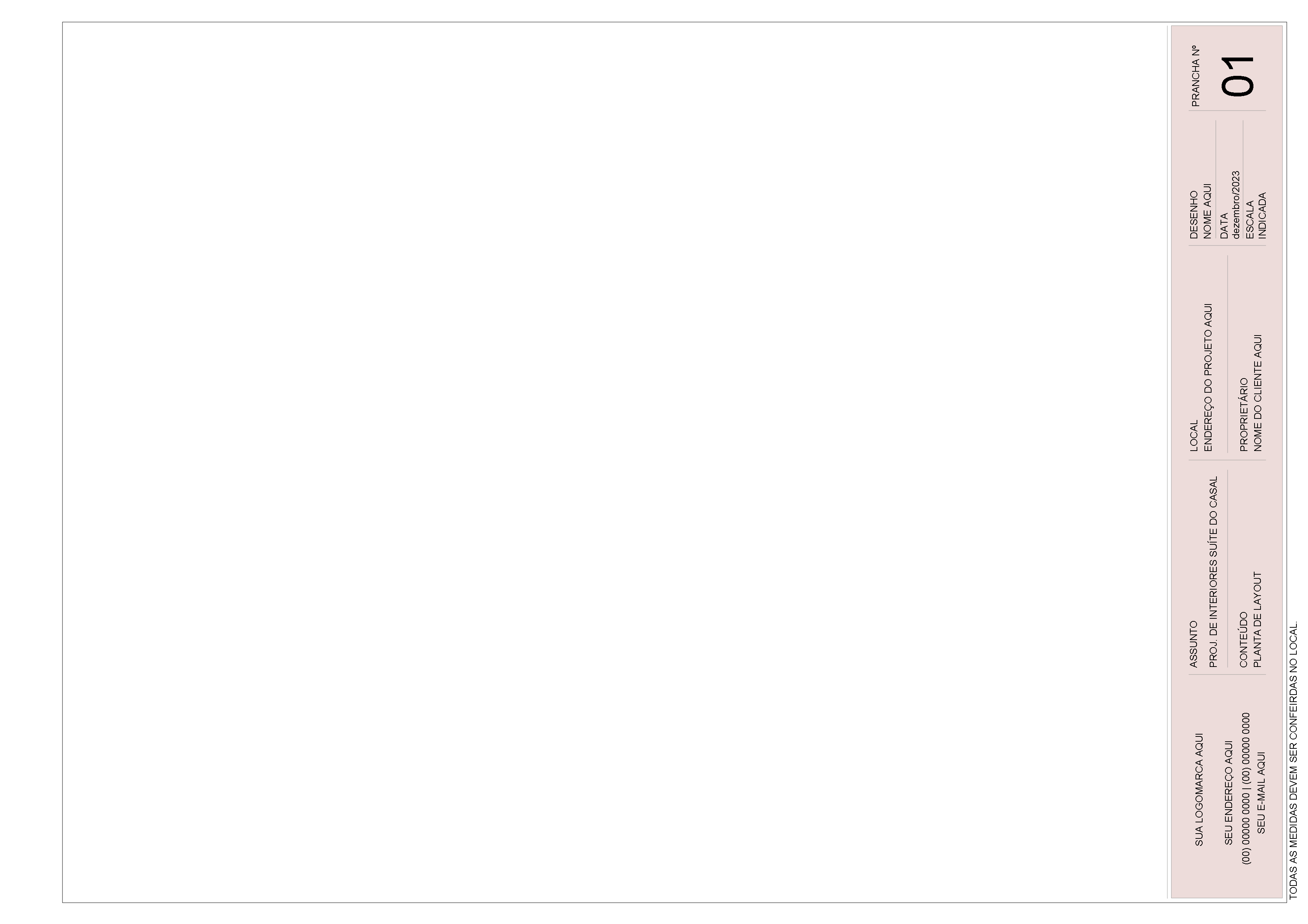Select the NOME AQUI text
This screenshot has height=924, width=1308.
(x=1207, y=211)
